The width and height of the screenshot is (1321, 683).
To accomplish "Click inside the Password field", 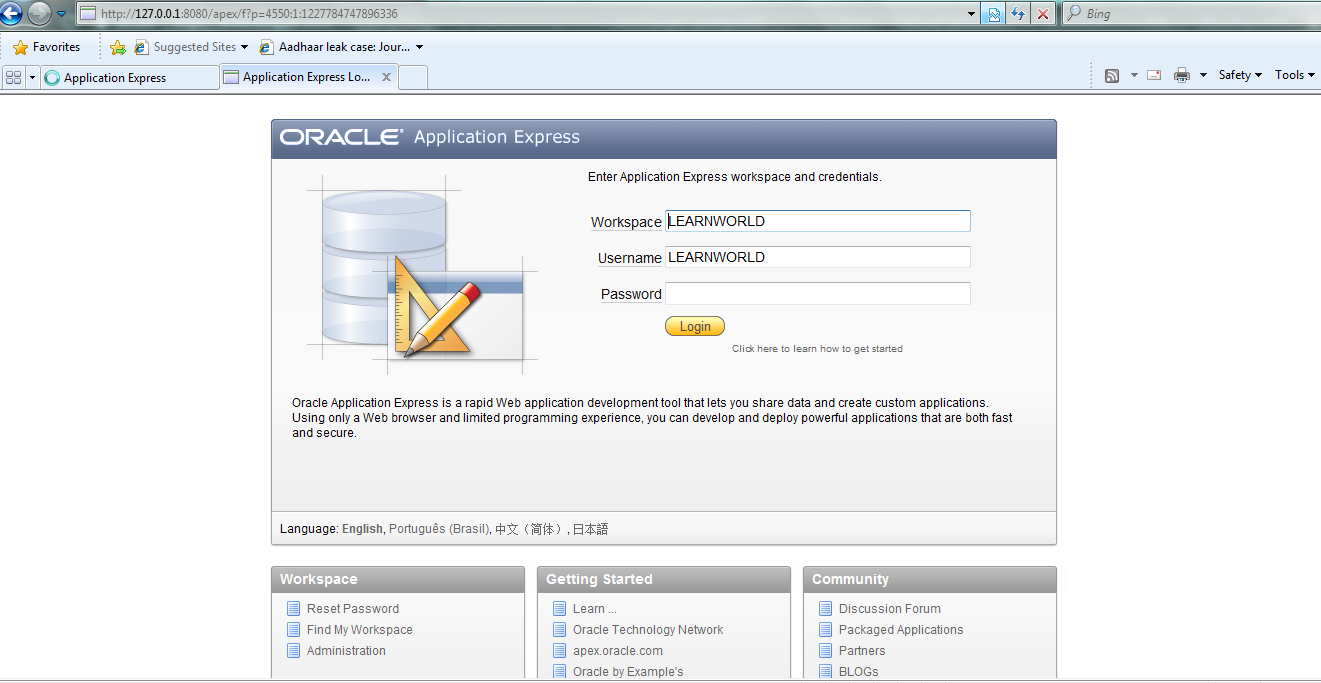I will pyautogui.click(x=817, y=293).
